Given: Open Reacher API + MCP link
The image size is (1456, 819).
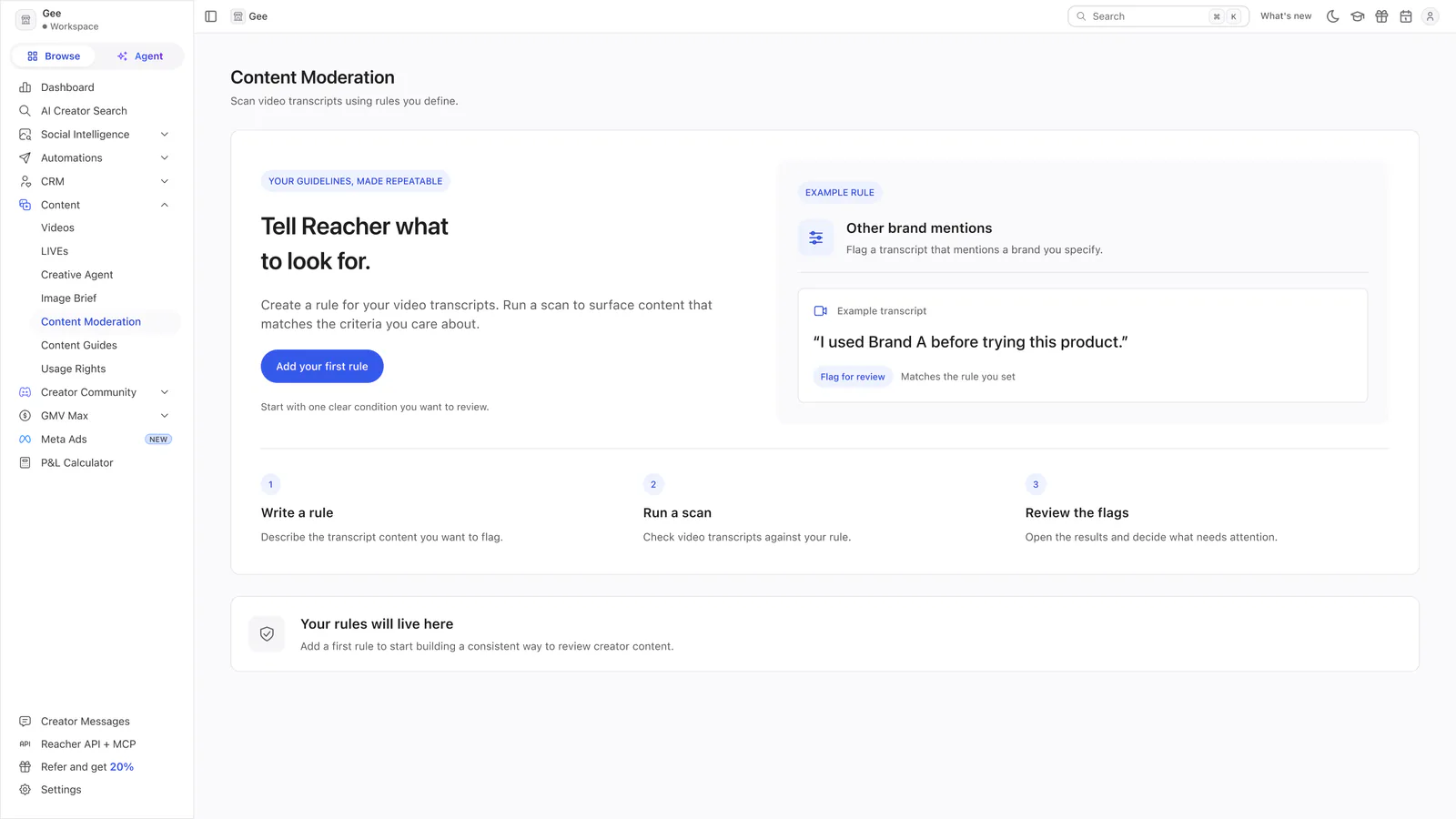Looking at the screenshot, I should [88, 744].
